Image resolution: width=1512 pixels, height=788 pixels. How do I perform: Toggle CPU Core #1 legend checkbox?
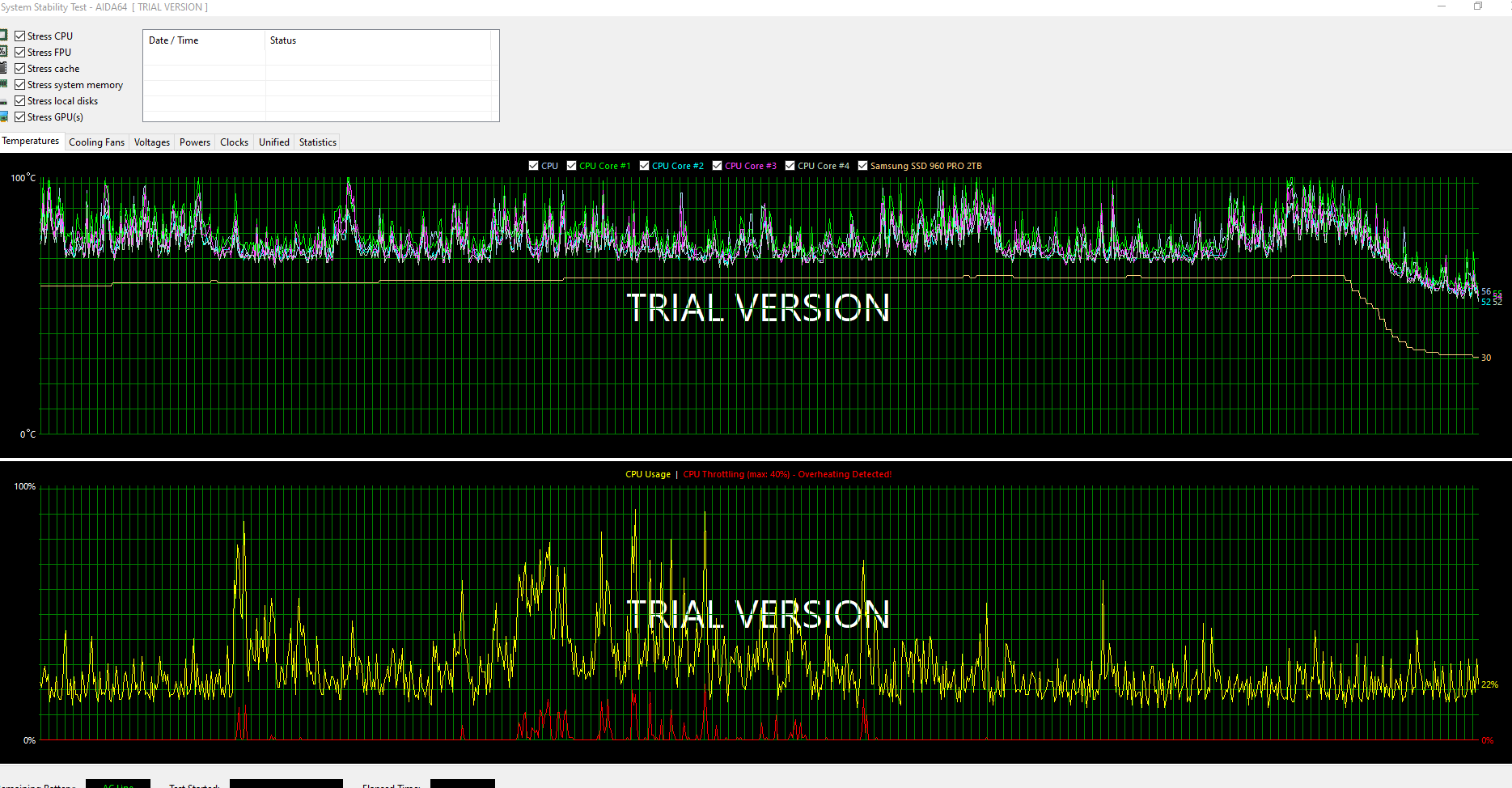click(571, 166)
